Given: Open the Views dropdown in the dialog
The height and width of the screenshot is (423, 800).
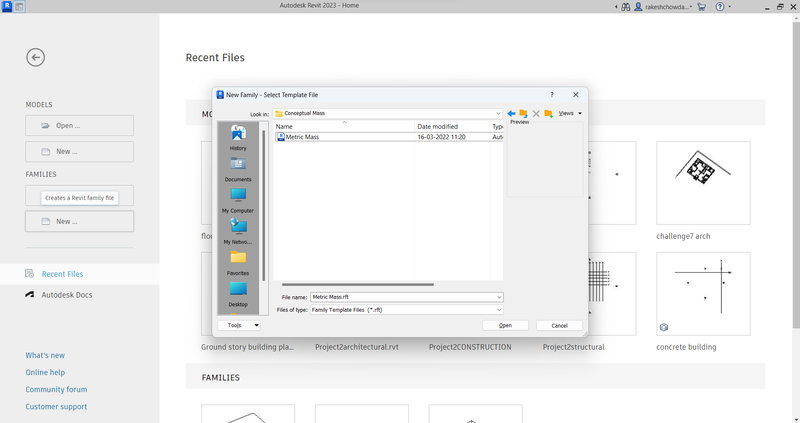Looking at the screenshot, I should (570, 113).
